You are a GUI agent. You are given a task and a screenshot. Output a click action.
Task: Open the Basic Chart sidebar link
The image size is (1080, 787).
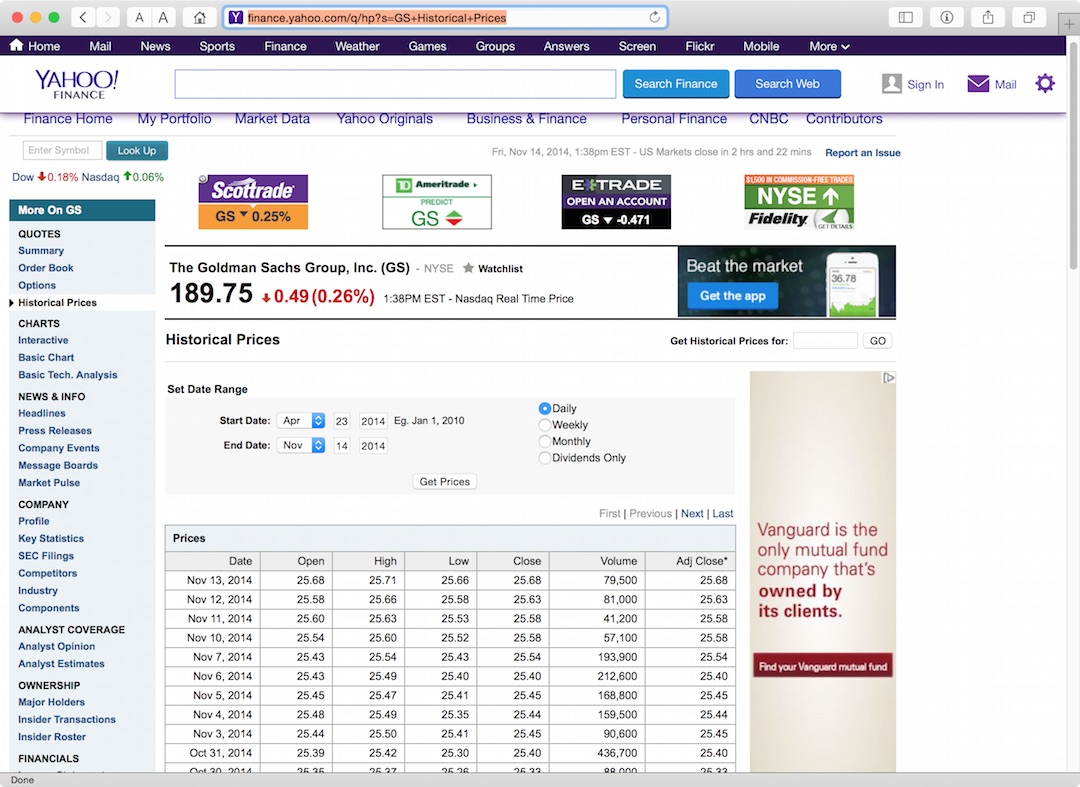(x=46, y=357)
